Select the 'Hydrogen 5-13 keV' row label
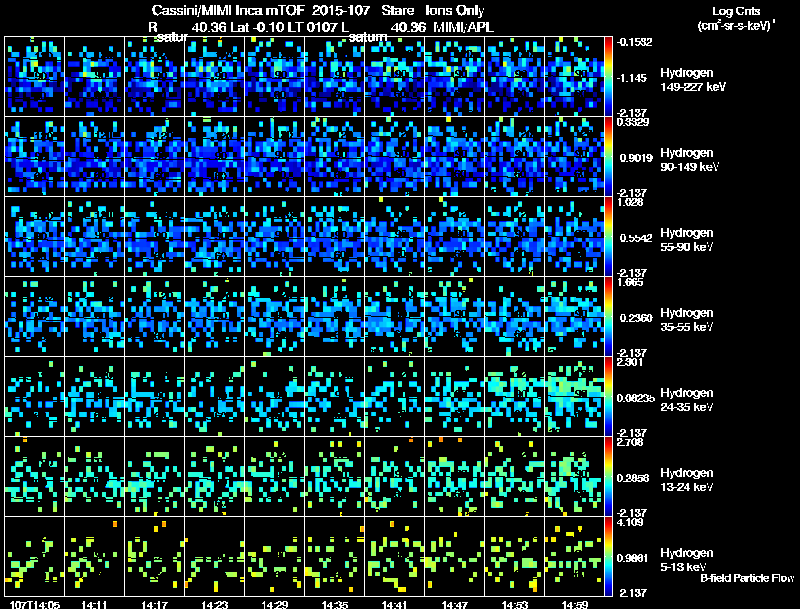This screenshot has height=609, width=800. pos(687,560)
